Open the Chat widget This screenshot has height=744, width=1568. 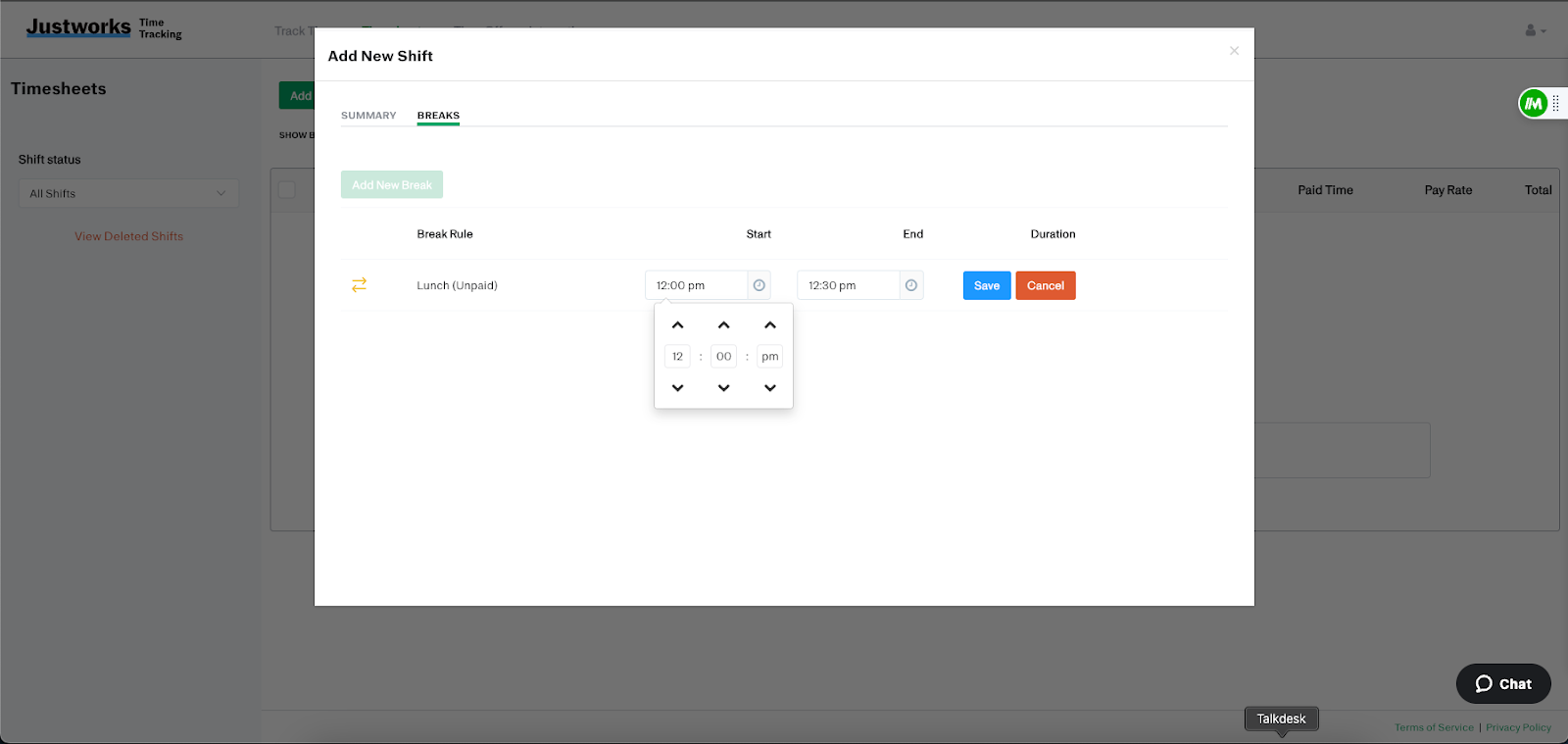pos(1503,684)
